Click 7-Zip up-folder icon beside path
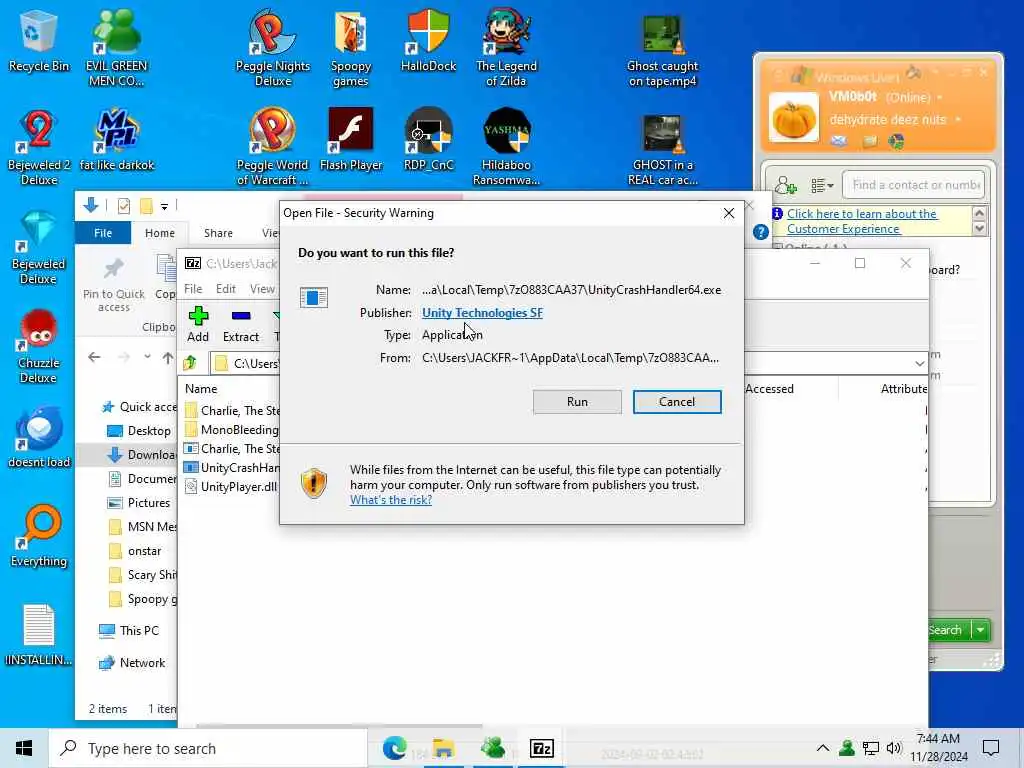This screenshot has width=1024, height=768. 190,363
